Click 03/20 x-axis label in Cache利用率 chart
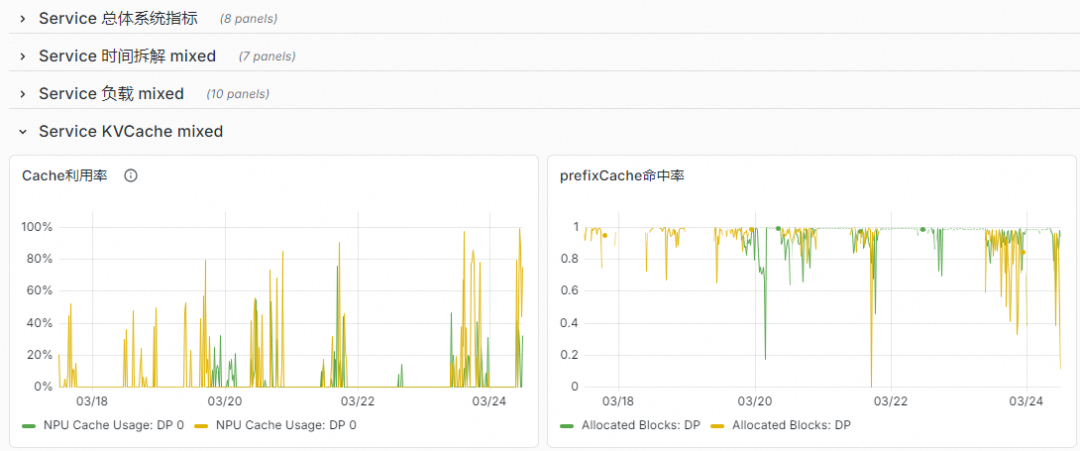The width and height of the screenshot is (1080, 451). 225,401
